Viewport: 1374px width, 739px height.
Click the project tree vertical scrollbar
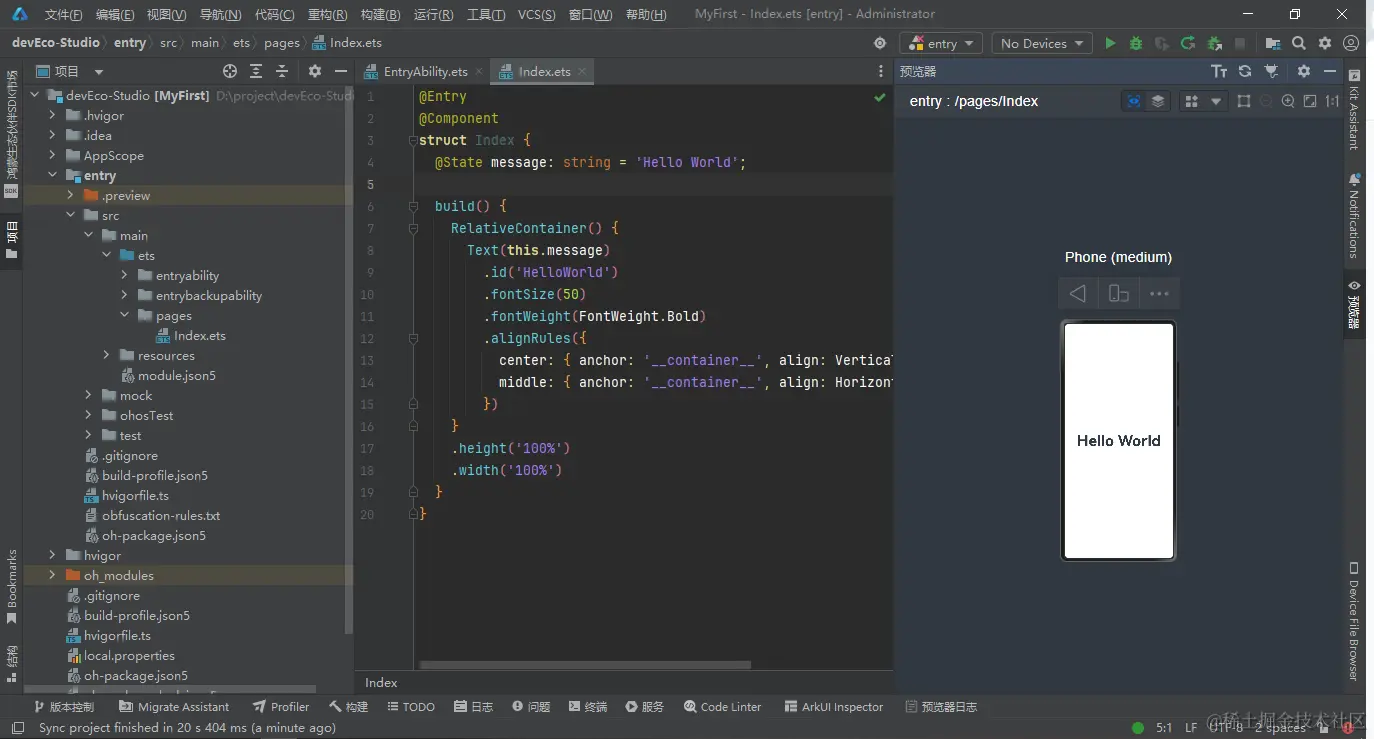[348, 360]
